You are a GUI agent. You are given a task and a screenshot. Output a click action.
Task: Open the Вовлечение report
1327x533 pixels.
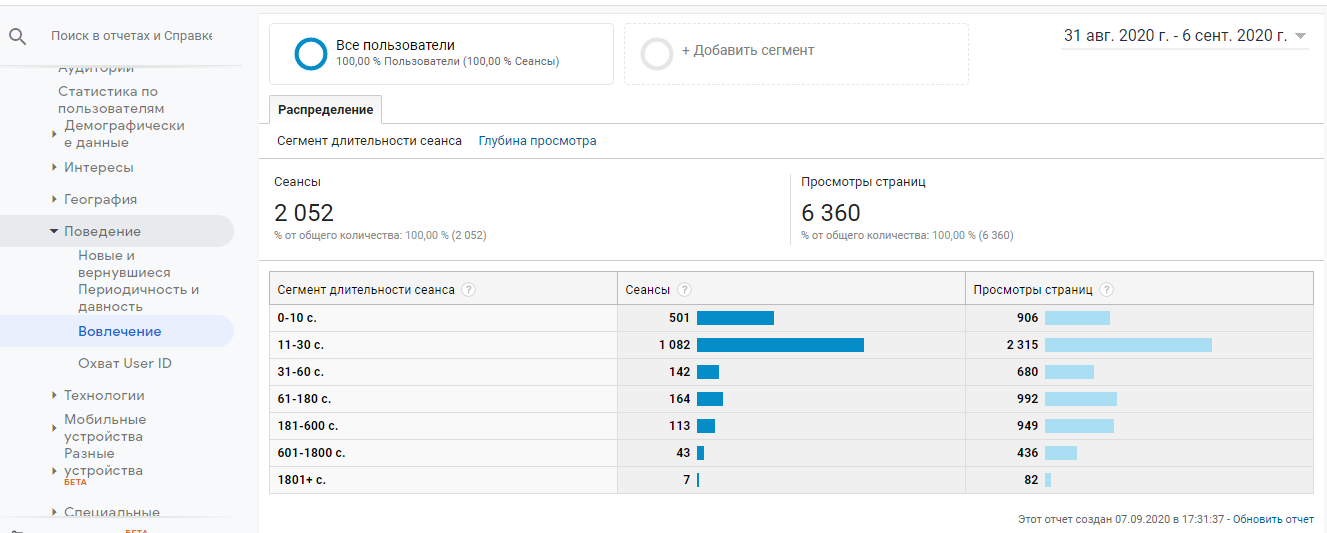click(x=120, y=331)
